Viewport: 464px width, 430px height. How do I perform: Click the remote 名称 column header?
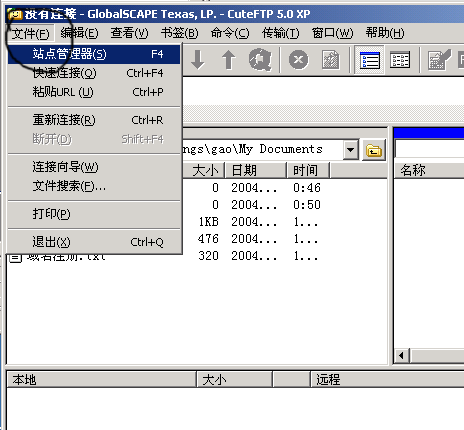click(x=429, y=170)
